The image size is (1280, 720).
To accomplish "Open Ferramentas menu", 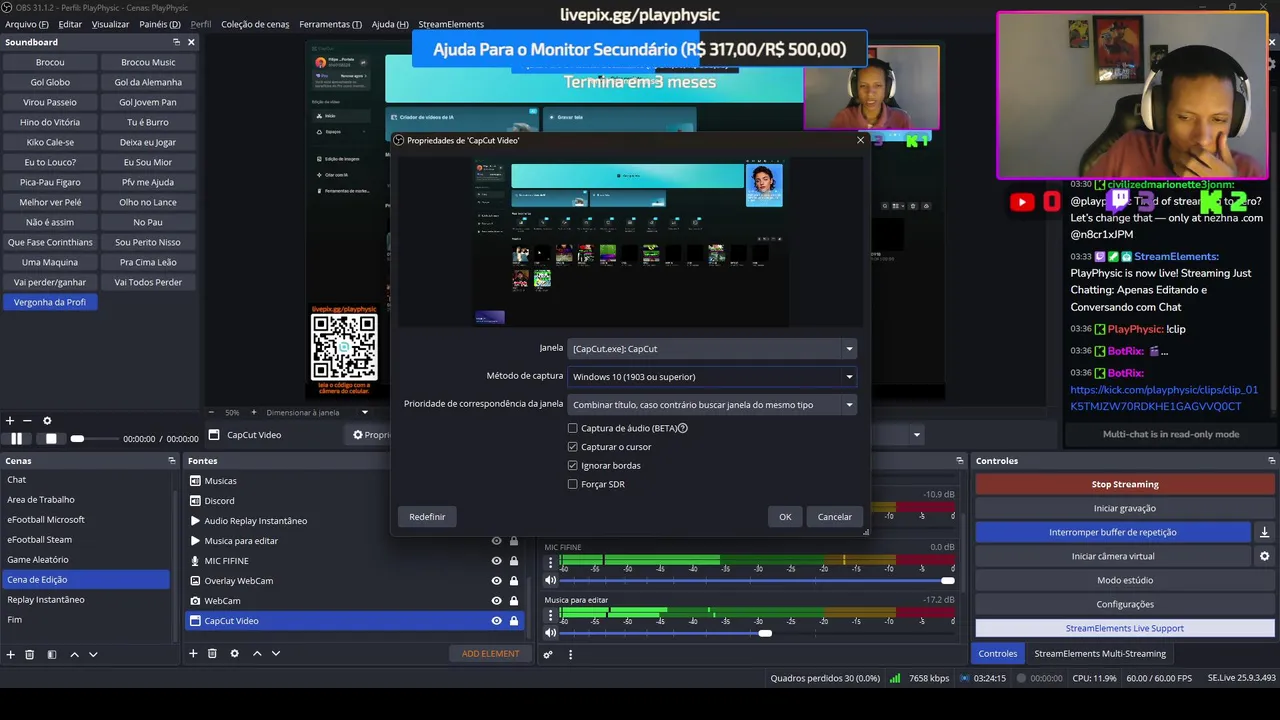I will pos(330,24).
